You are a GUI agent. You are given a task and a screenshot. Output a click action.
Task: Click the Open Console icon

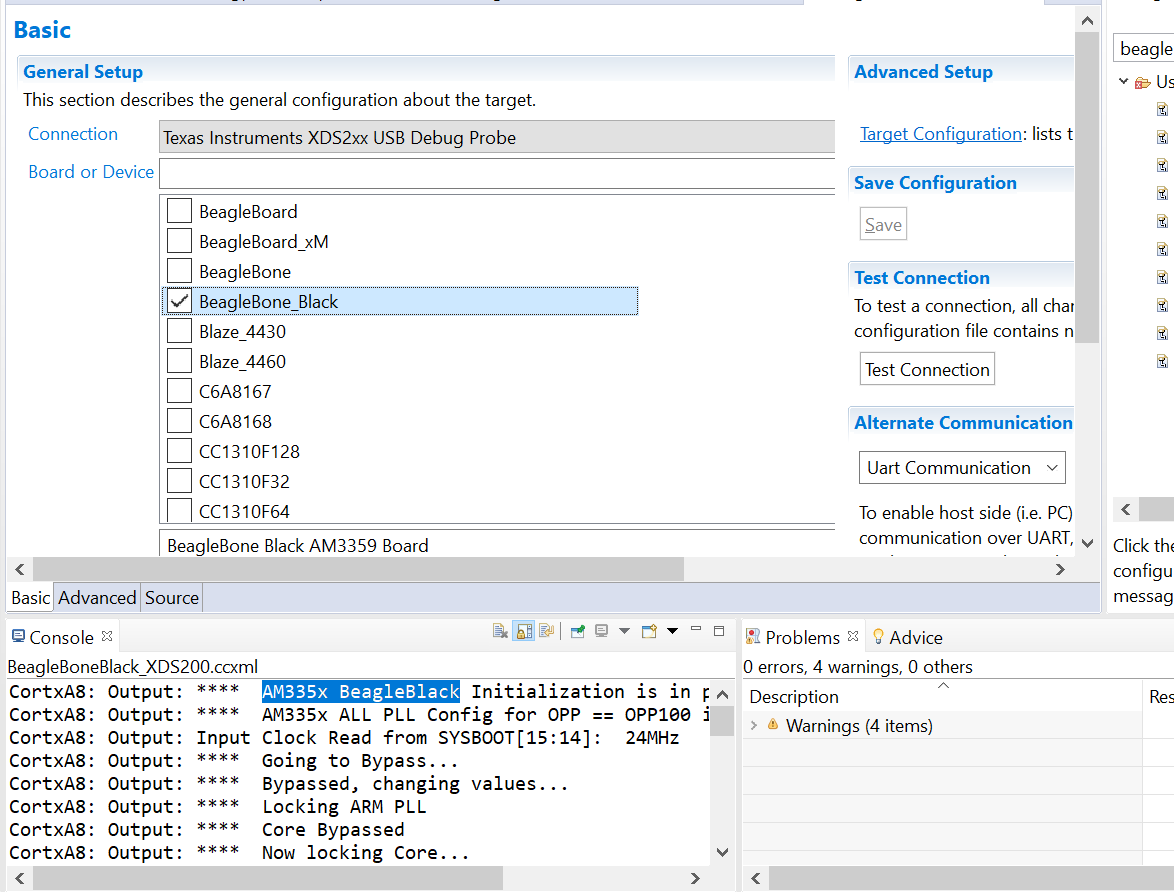pyautogui.click(x=649, y=631)
